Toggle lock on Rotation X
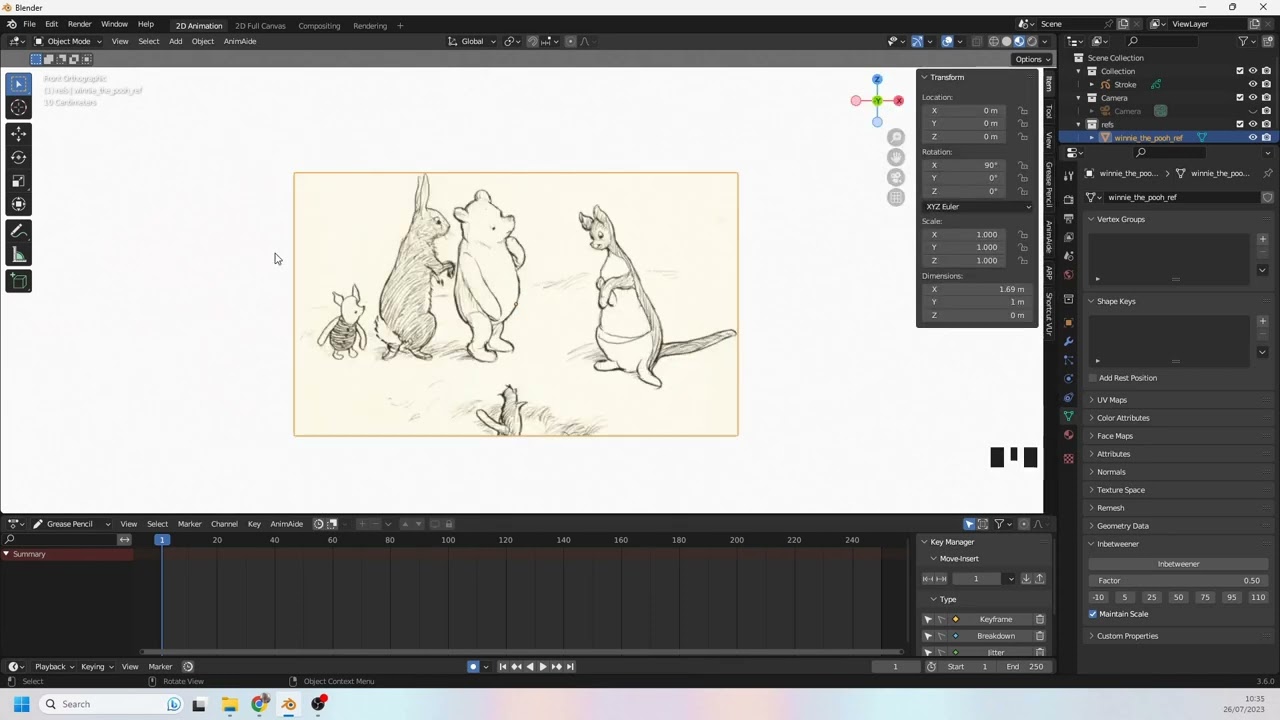This screenshot has height=720, width=1280. (x=1023, y=165)
